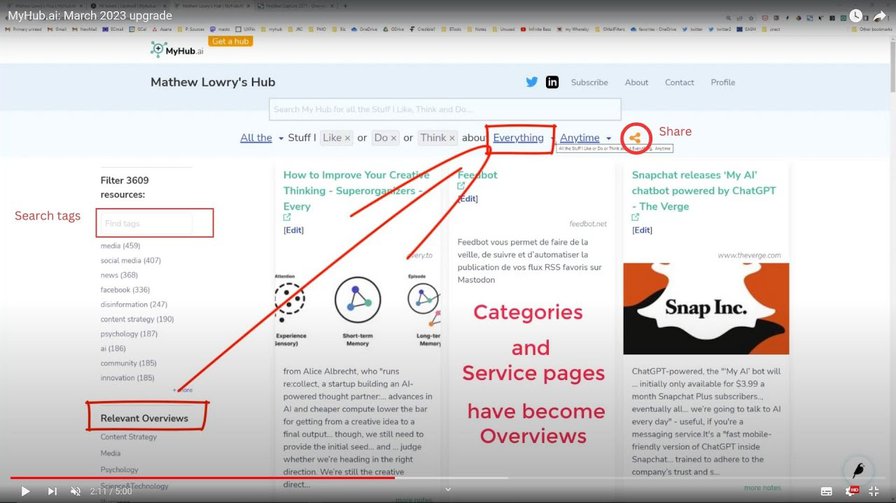Skip to the next video
Screen dimensions: 896x503
[x=52, y=491]
